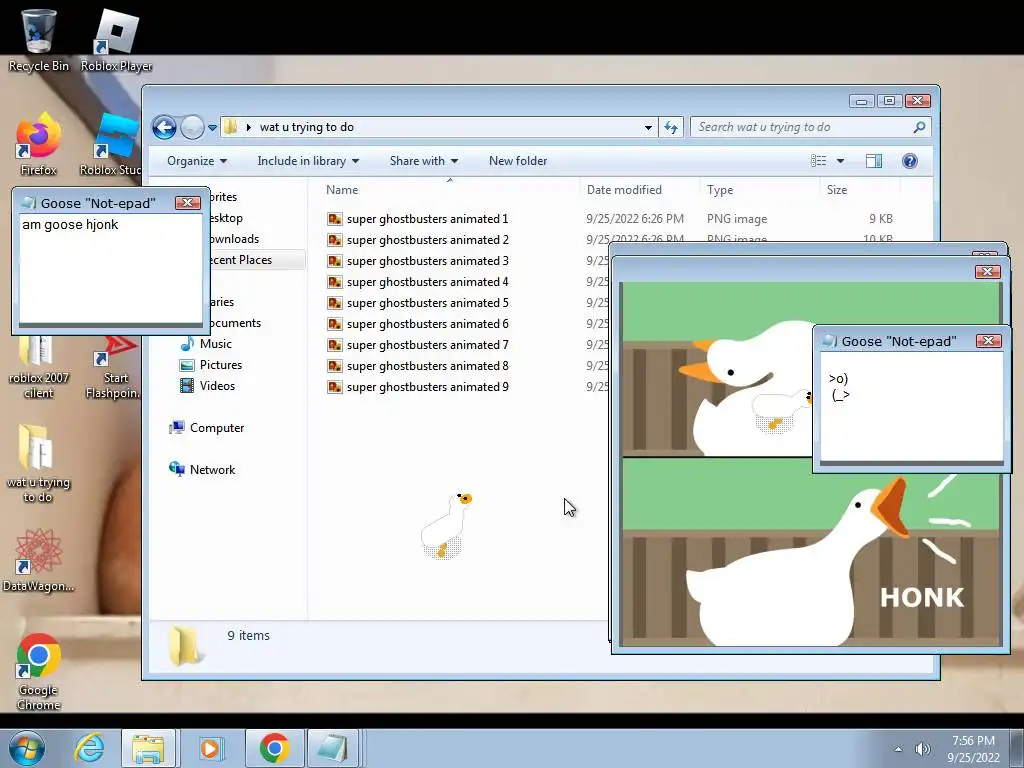
Task: Open the DataWagon desktop shortcut
Action: (38, 560)
